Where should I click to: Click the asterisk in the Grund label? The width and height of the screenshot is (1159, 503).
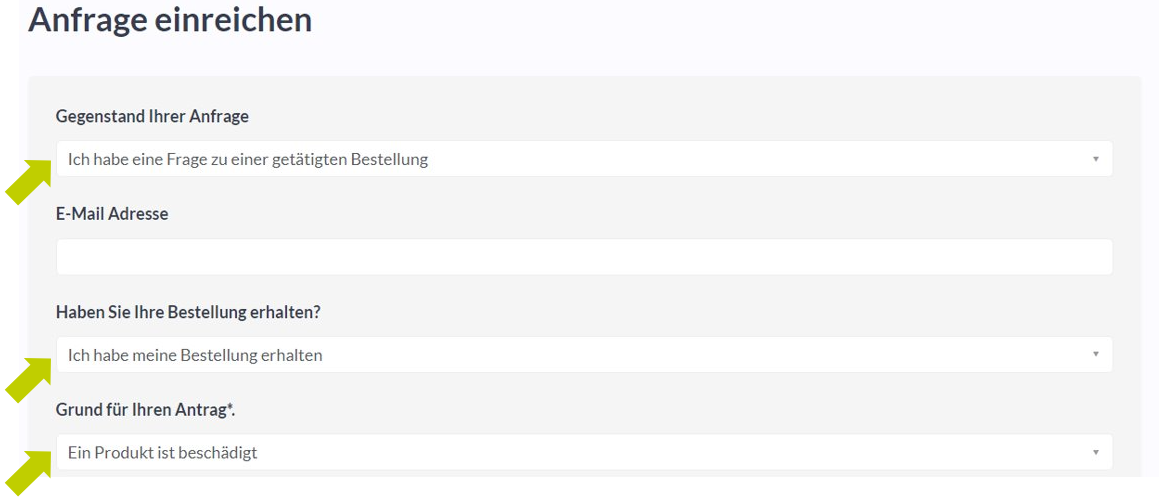(x=230, y=407)
